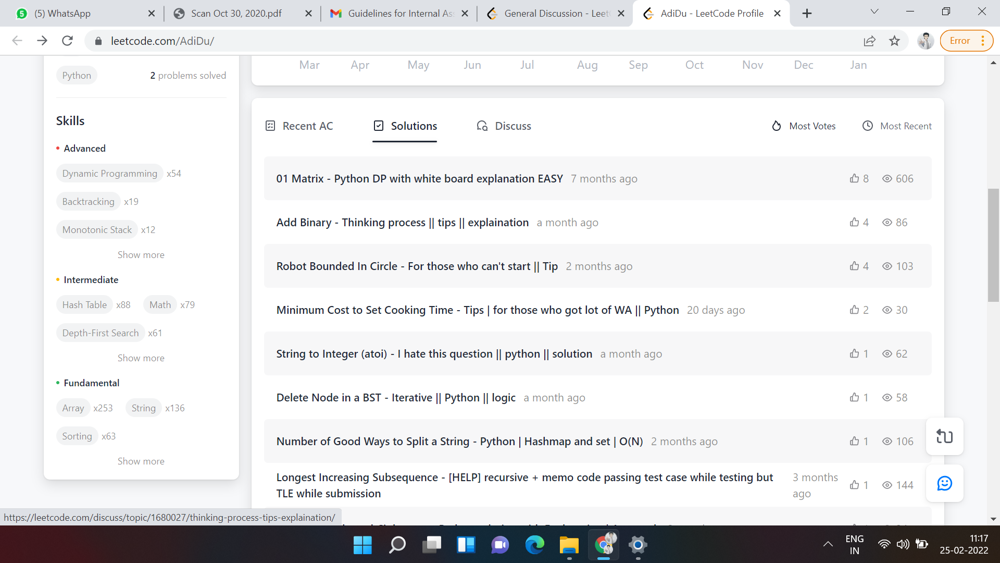Image resolution: width=1000 pixels, height=563 pixels.
Task: Select the Depth-First Search skill tag
Action: pos(100,333)
